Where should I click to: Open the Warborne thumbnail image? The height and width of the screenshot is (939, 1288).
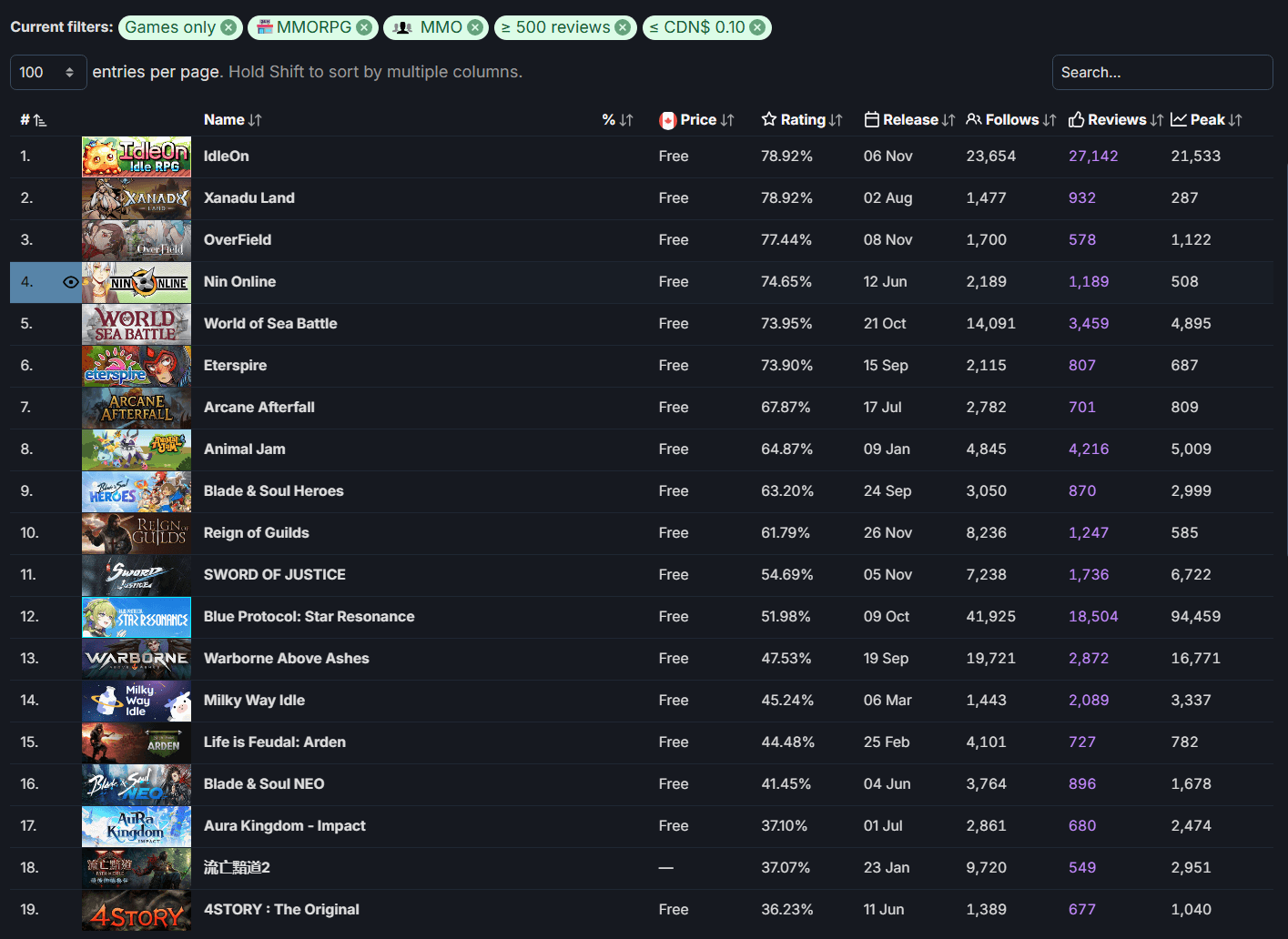[137, 659]
